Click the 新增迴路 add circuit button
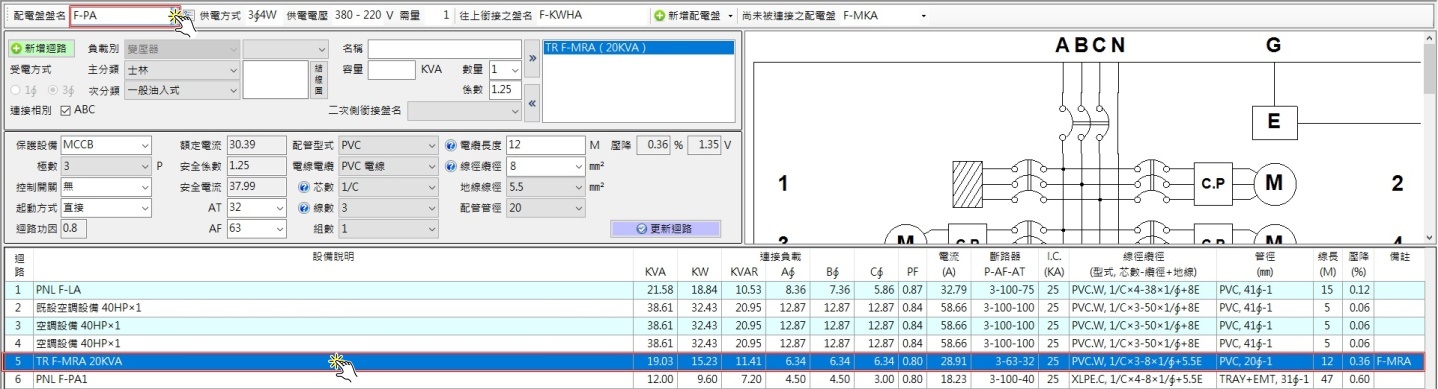 41,49
